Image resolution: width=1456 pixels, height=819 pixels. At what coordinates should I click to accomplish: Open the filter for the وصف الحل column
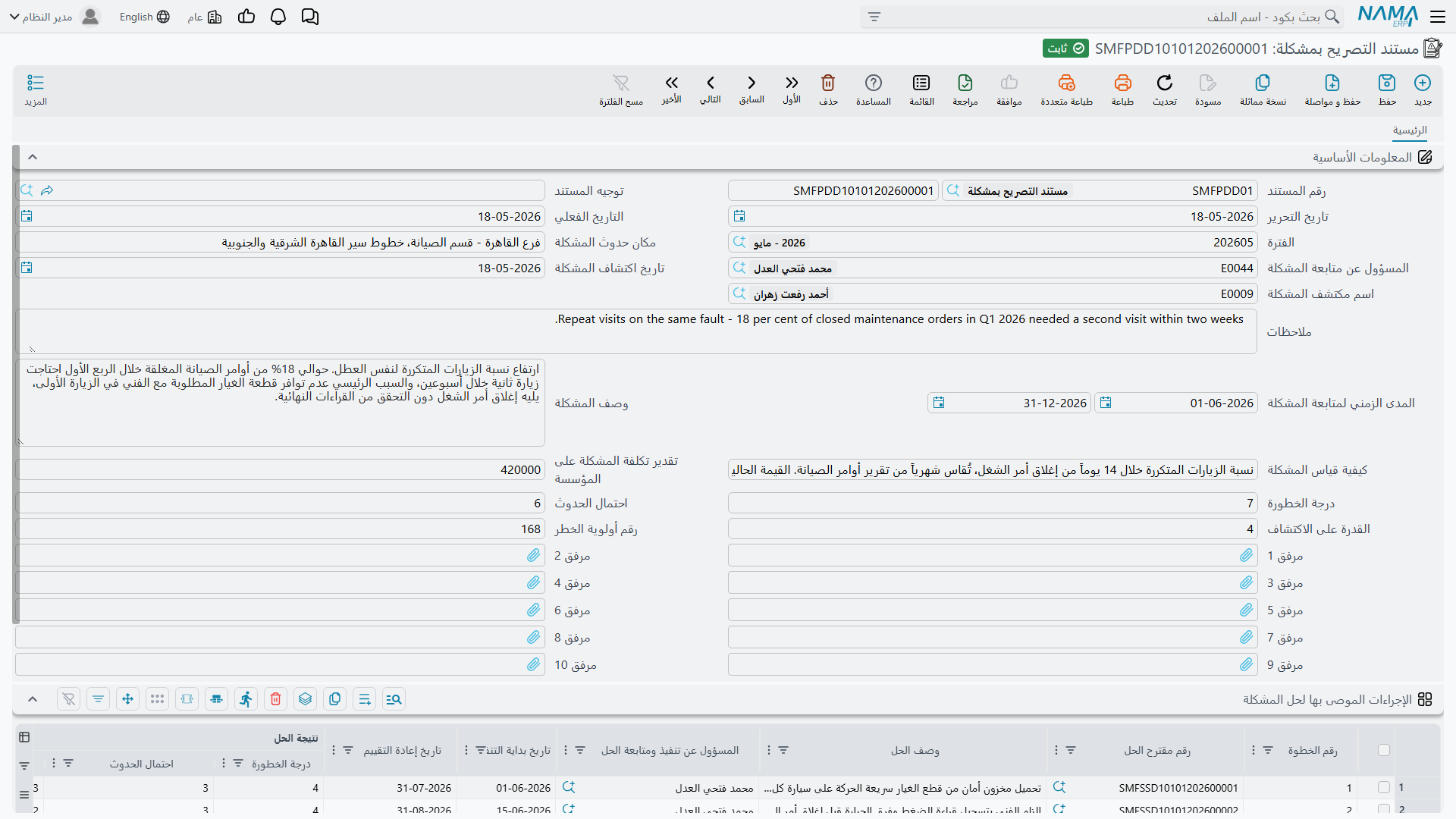click(784, 750)
